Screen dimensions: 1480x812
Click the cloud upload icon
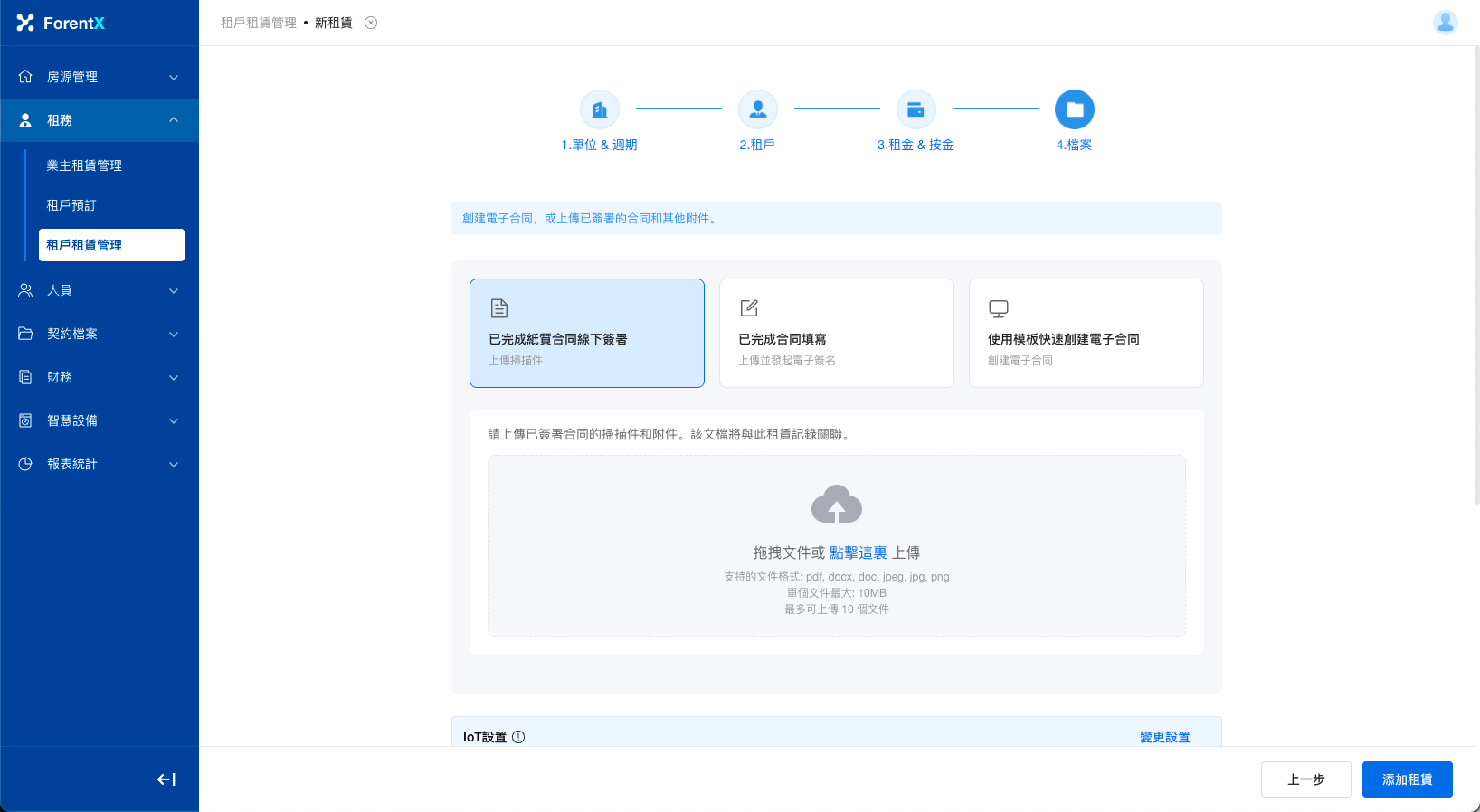coord(836,505)
